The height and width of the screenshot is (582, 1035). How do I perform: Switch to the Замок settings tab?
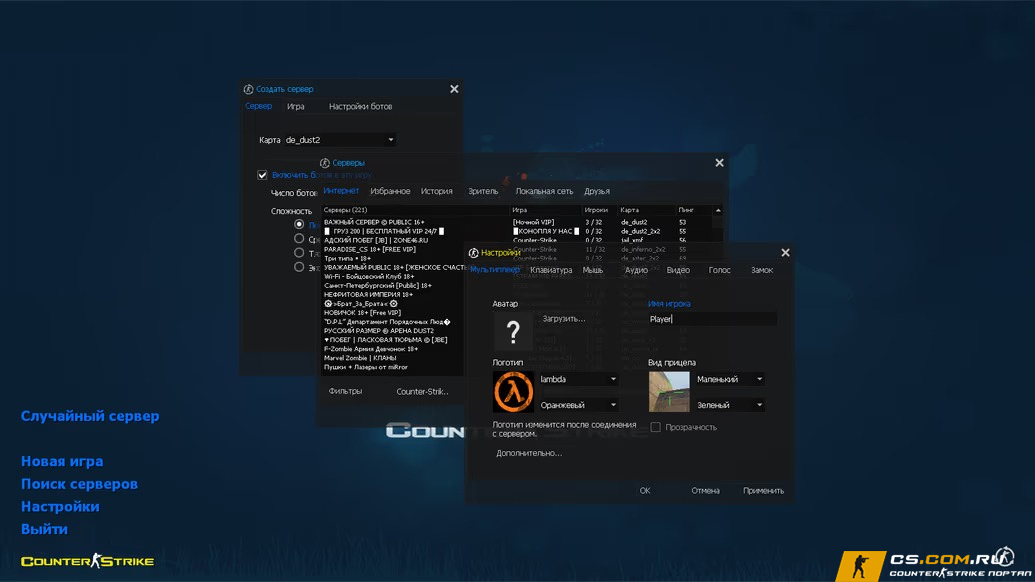tap(762, 270)
